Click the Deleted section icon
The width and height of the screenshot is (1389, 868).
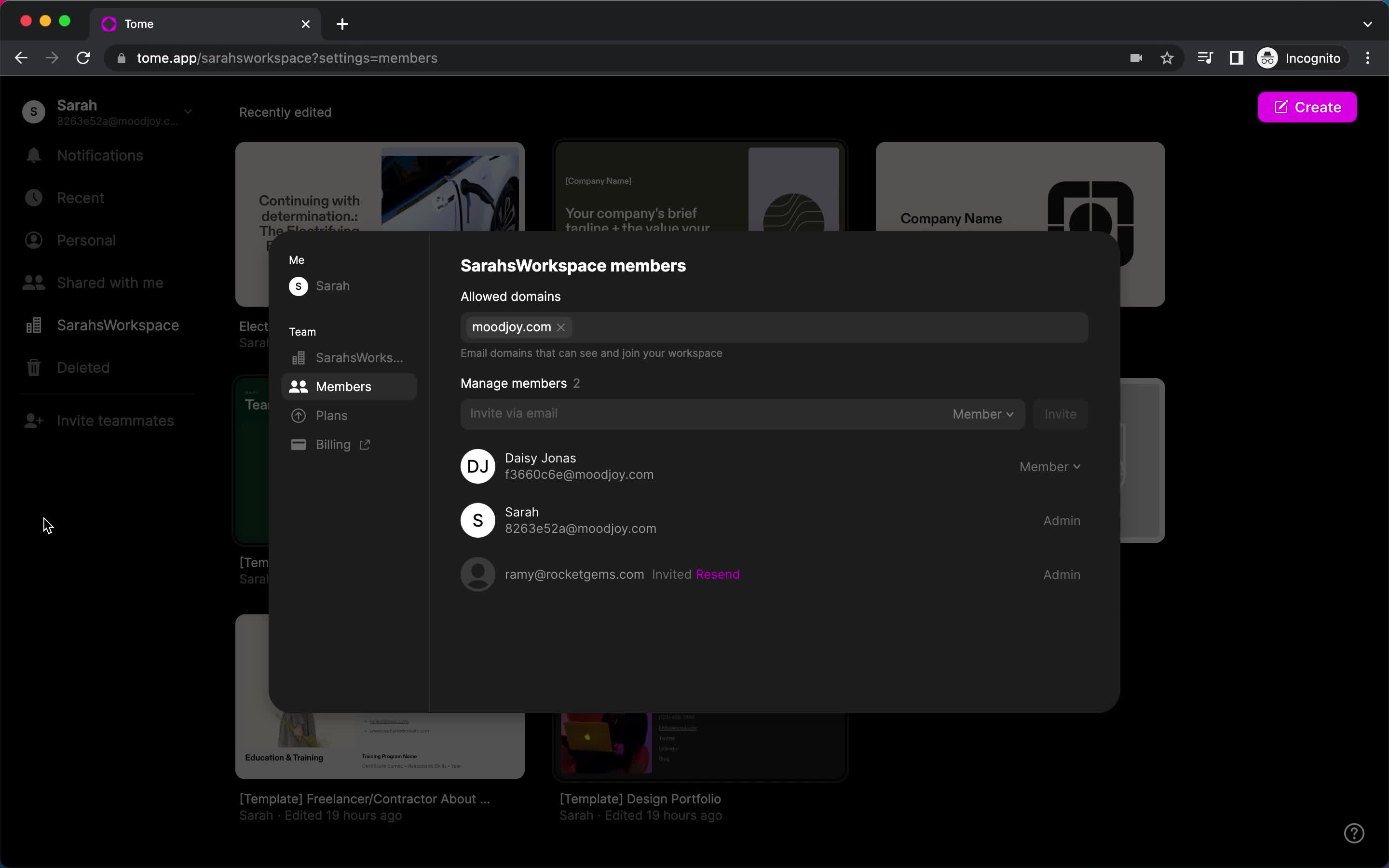(x=33, y=367)
